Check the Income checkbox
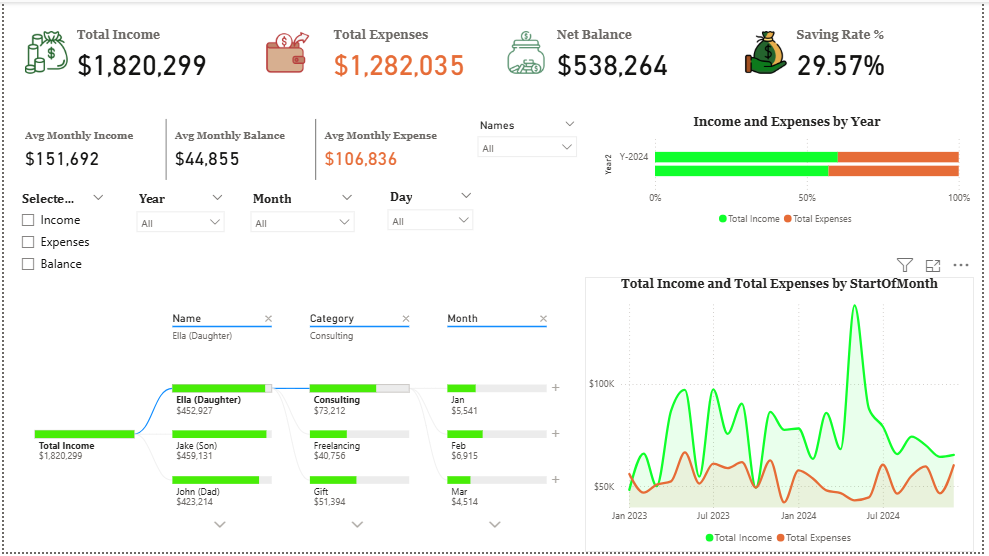Viewport: 989px width, 556px height. point(28,220)
